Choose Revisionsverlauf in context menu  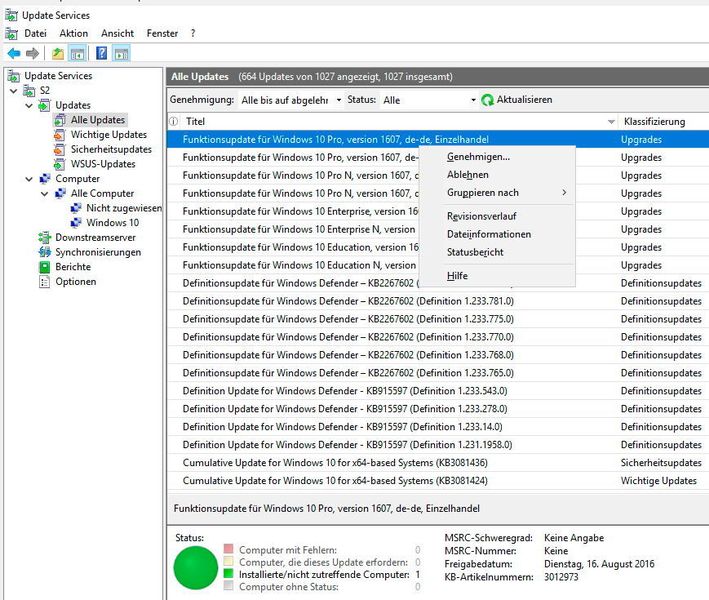(497, 216)
